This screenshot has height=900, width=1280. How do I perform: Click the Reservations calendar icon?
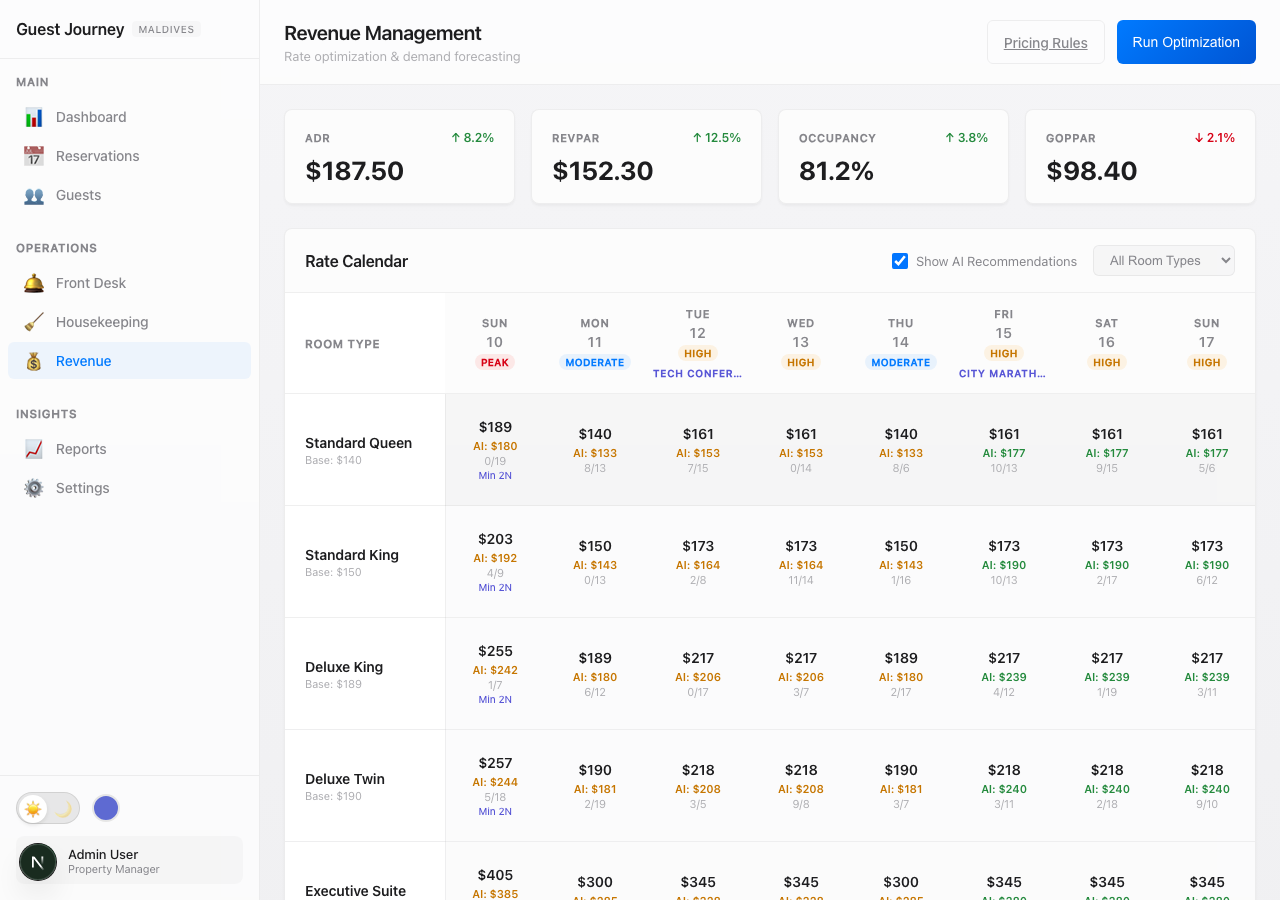pos(34,156)
